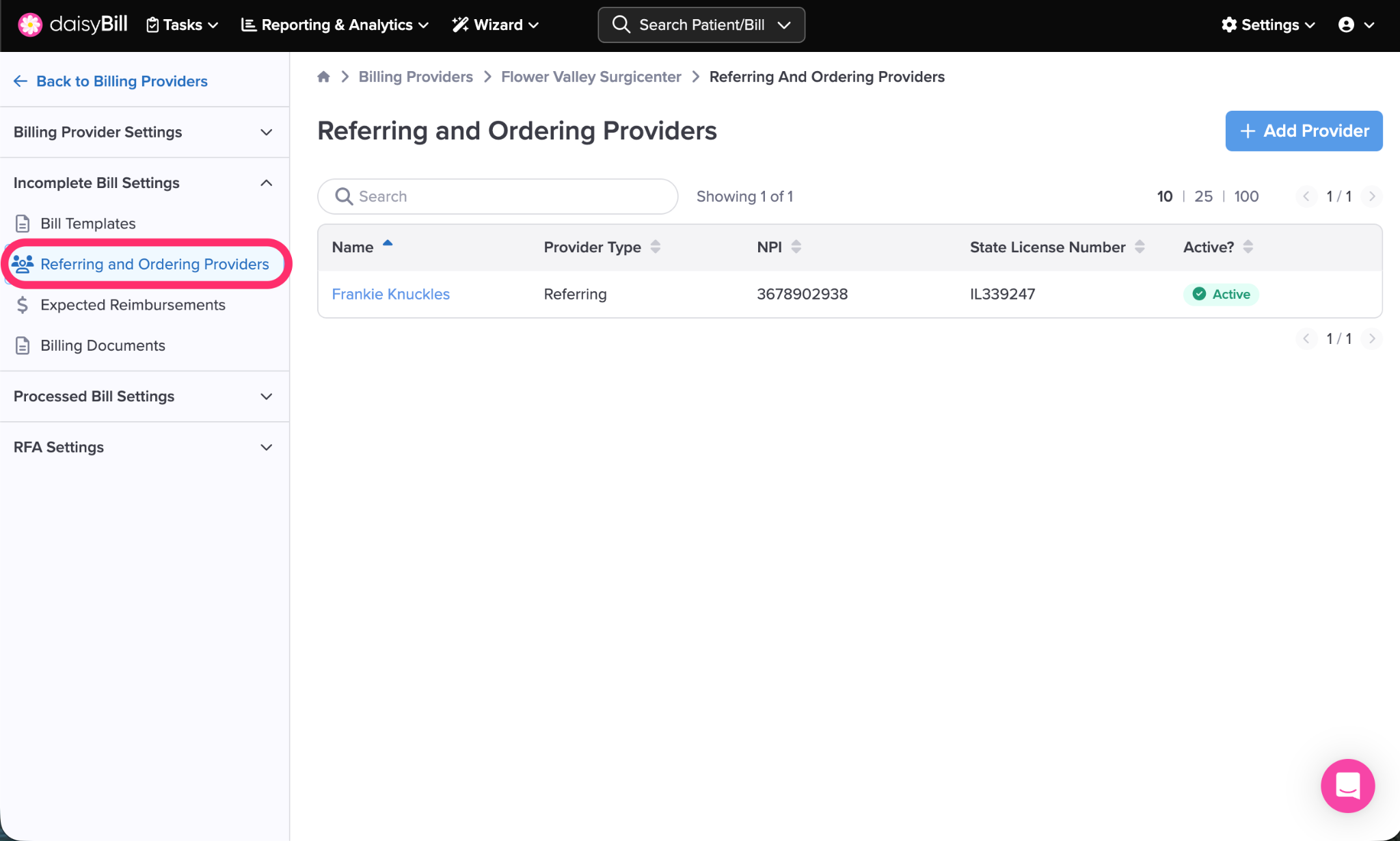1400x841 pixels.
Task: Open Frankie Knuckles provider link
Action: (x=390, y=294)
